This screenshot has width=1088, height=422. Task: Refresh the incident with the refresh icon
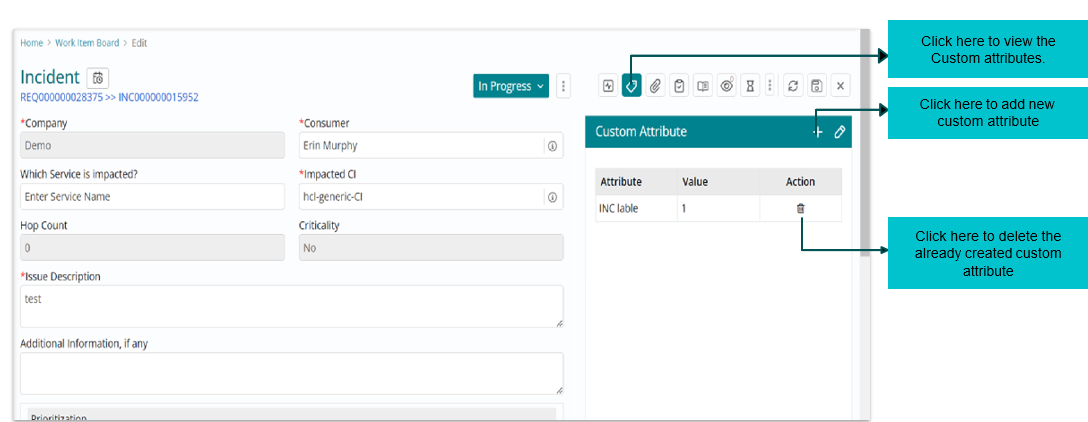pyautogui.click(x=793, y=86)
